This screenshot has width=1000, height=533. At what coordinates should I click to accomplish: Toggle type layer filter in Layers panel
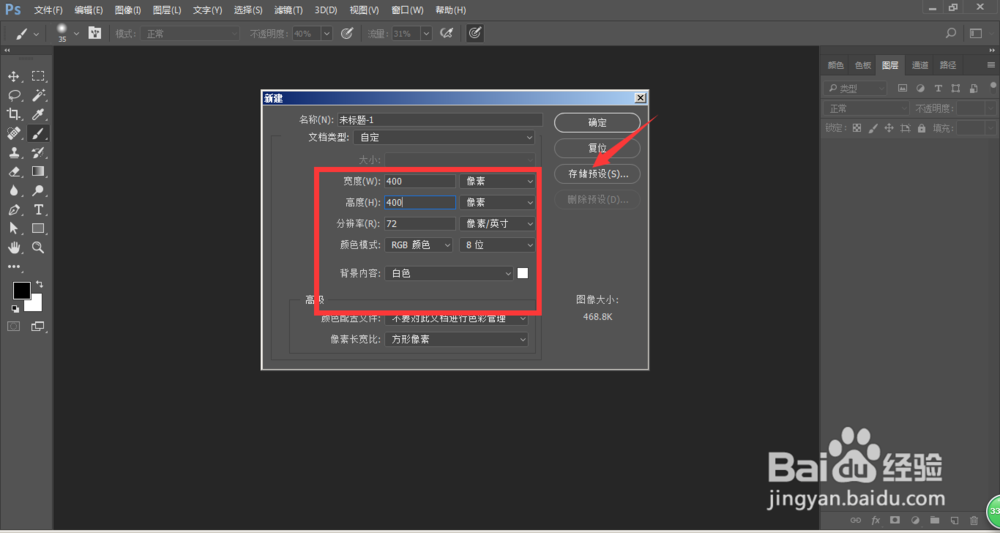click(x=938, y=89)
